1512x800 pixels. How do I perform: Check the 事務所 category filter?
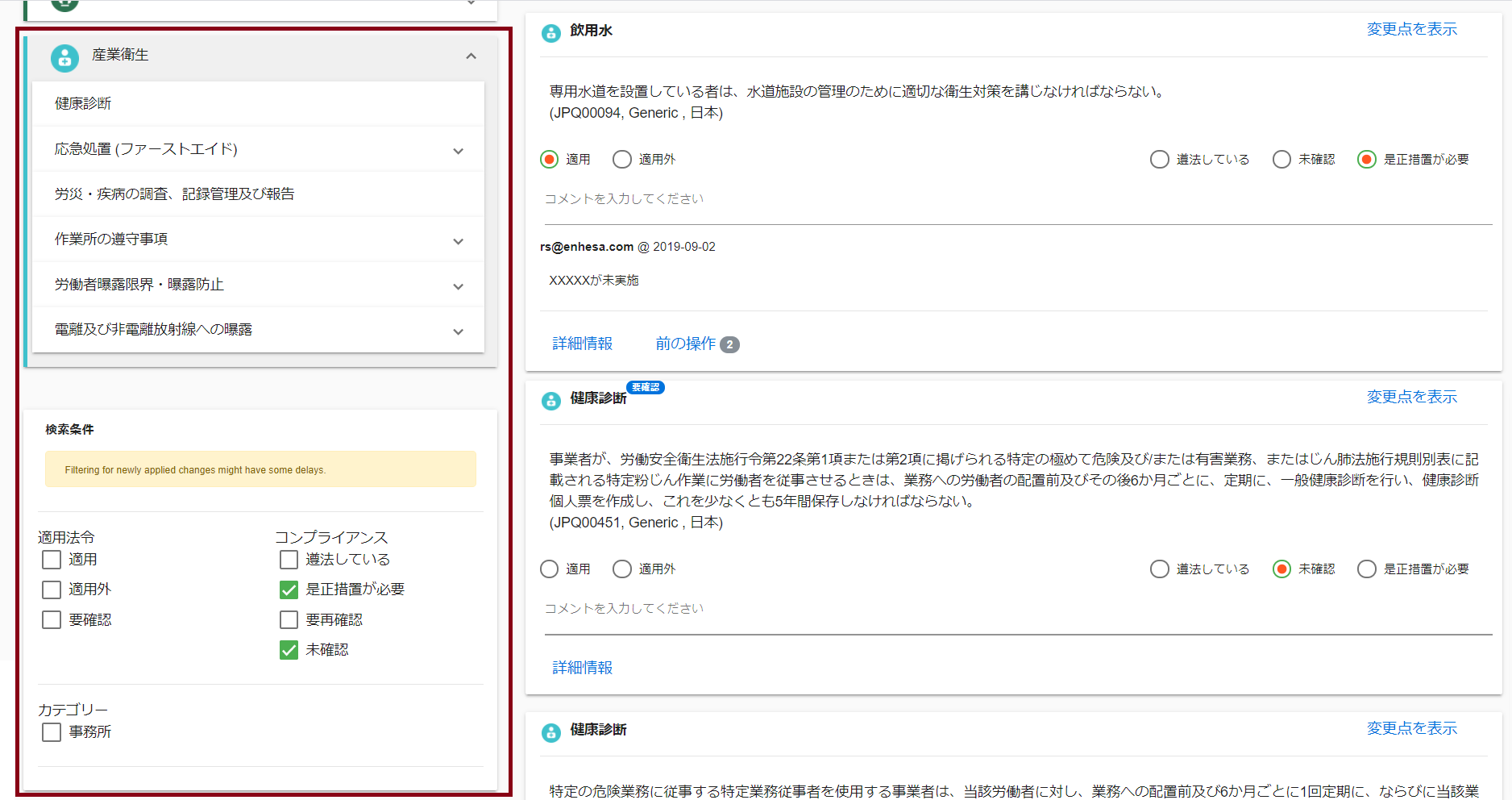[x=52, y=732]
